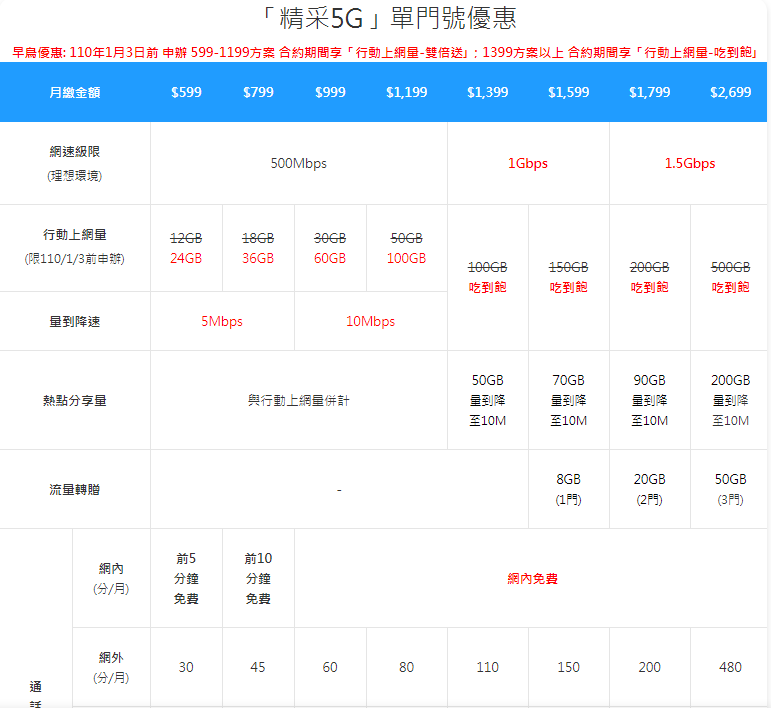Click the 480 off-network minutes cell
771x708 pixels.
pyautogui.click(x=730, y=667)
